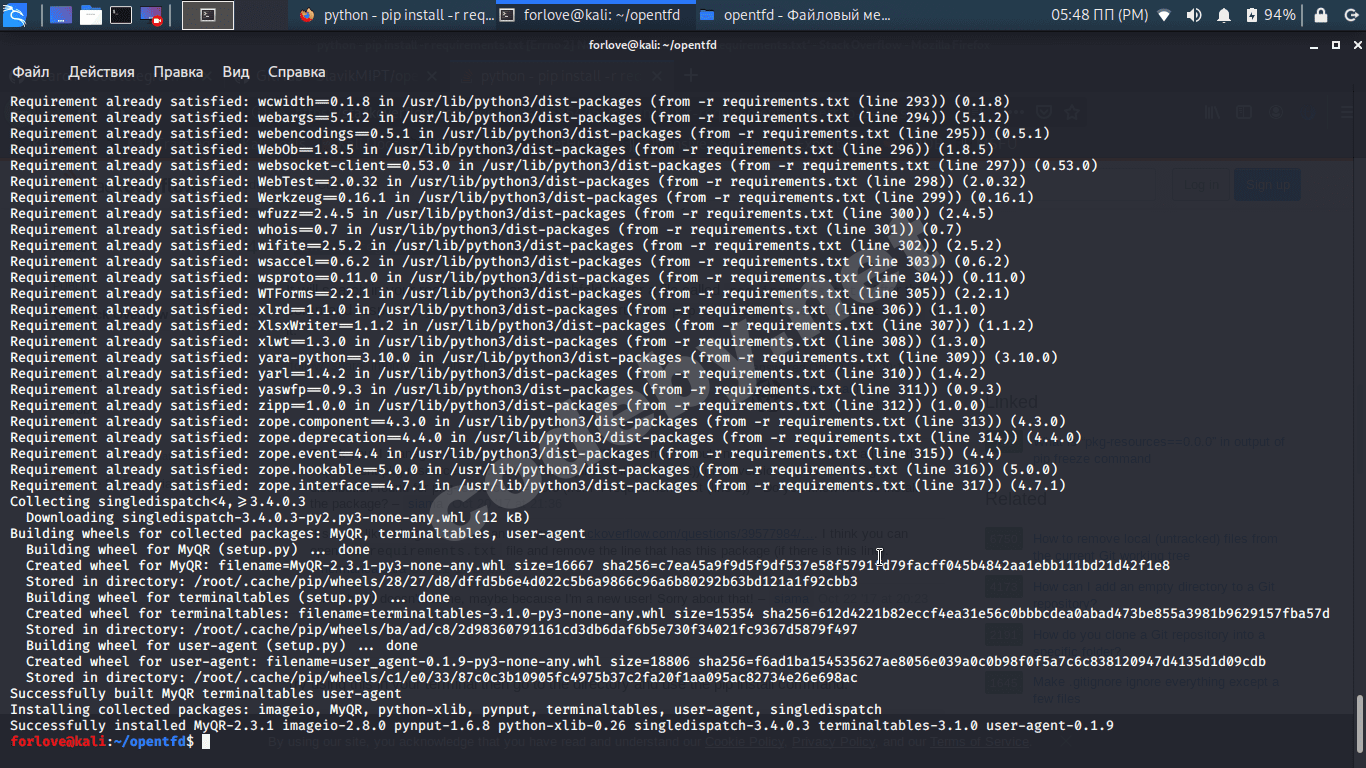This screenshot has height=768, width=1366.
Task: Click "Building wheels for collected packages" line
Action: point(298,534)
